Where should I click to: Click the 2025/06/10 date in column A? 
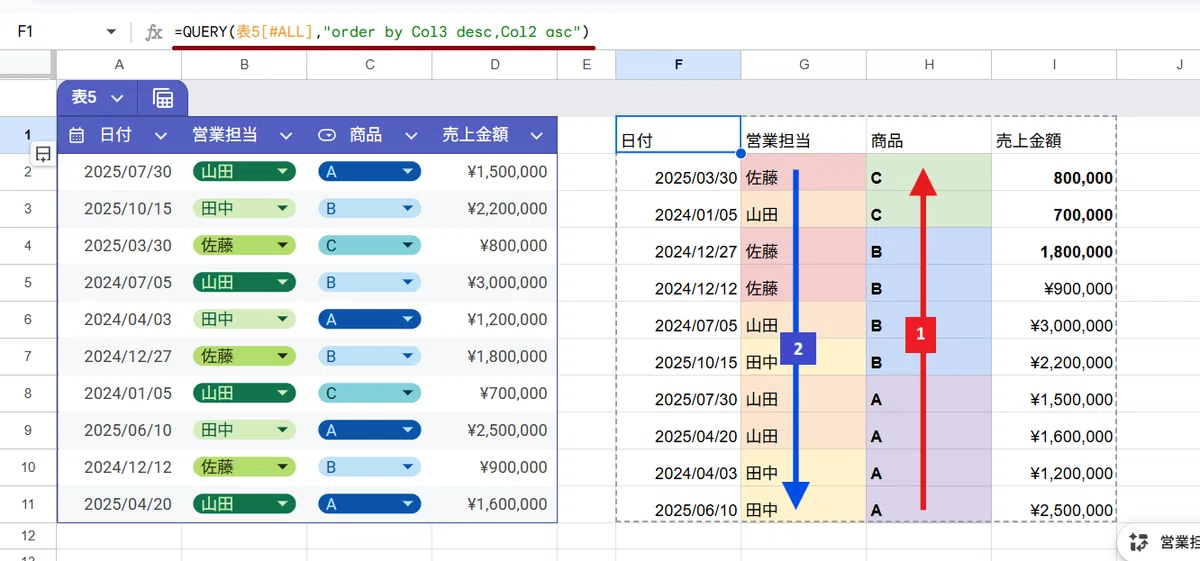click(128, 430)
